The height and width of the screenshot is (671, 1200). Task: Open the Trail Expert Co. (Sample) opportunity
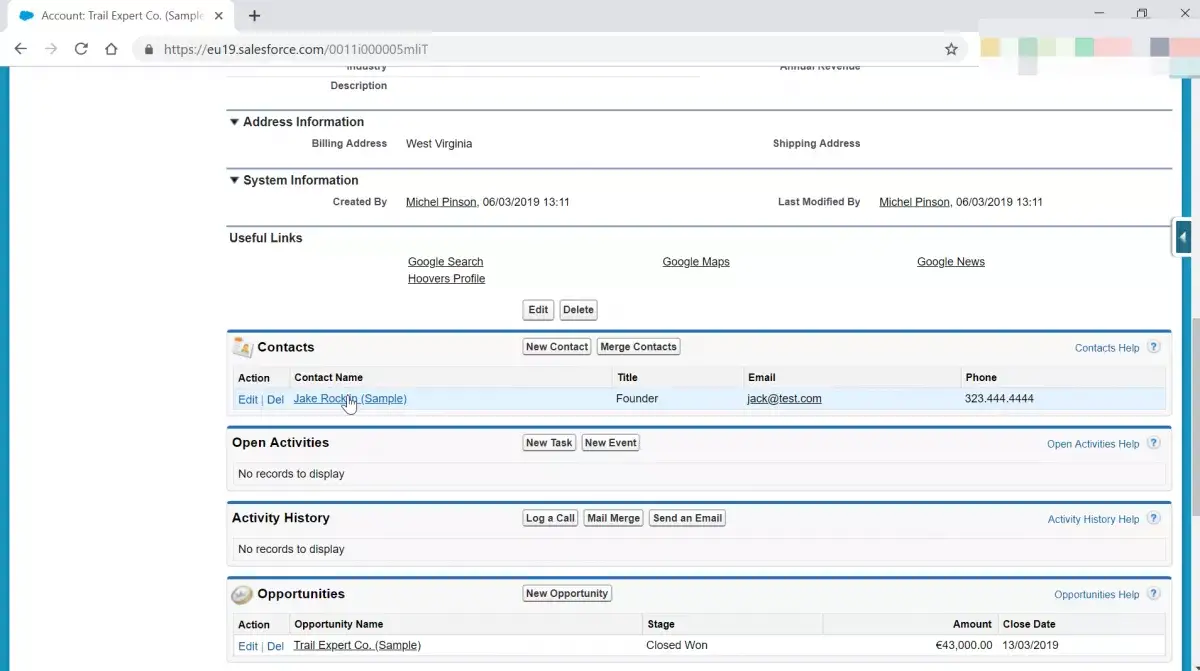pos(357,646)
